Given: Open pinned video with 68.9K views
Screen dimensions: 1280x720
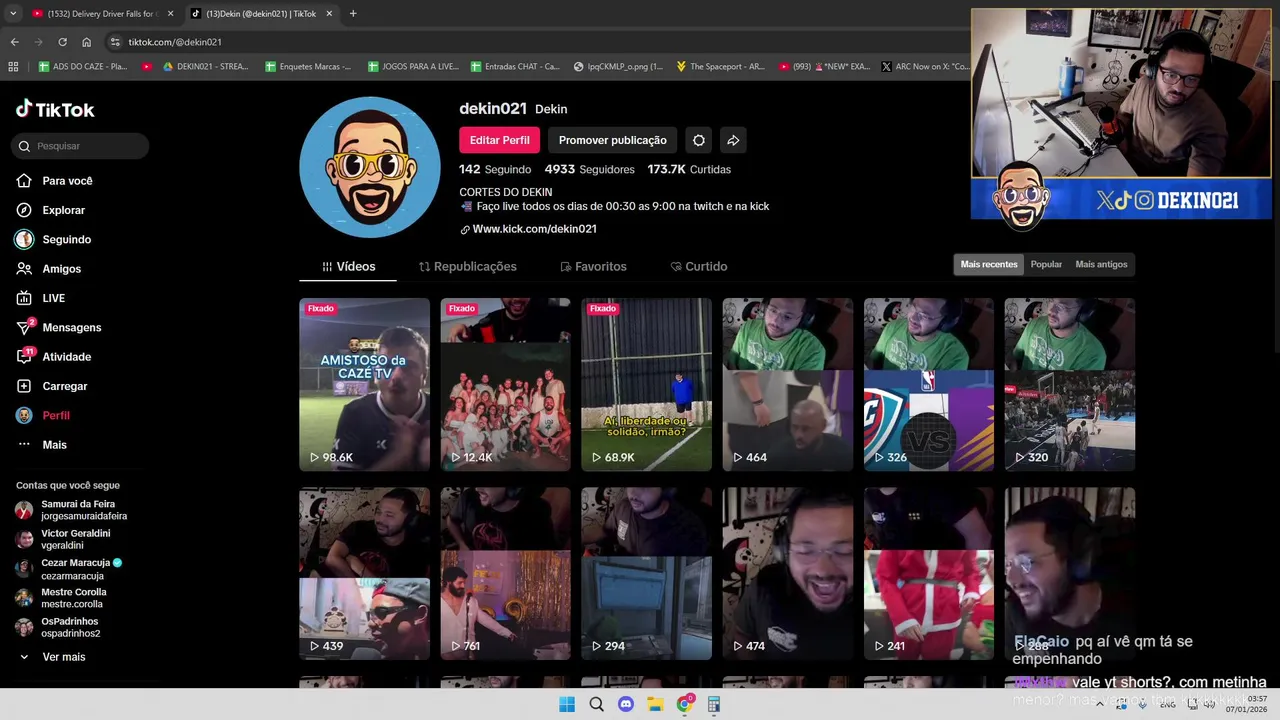Looking at the screenshot, I should point(646,384).
